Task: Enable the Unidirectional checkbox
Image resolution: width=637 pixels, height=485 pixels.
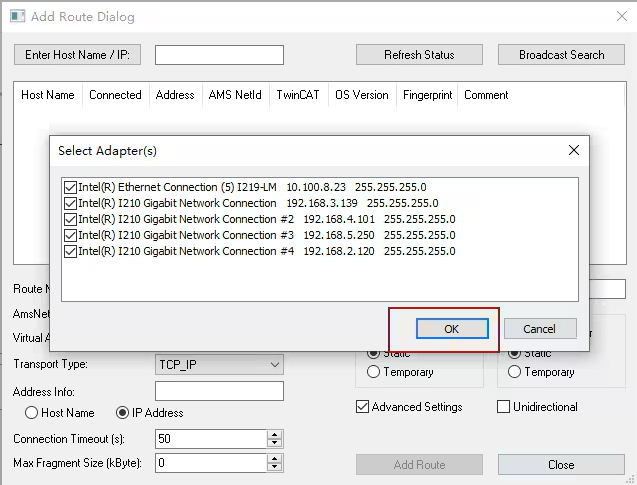Action: coord(504,407)
